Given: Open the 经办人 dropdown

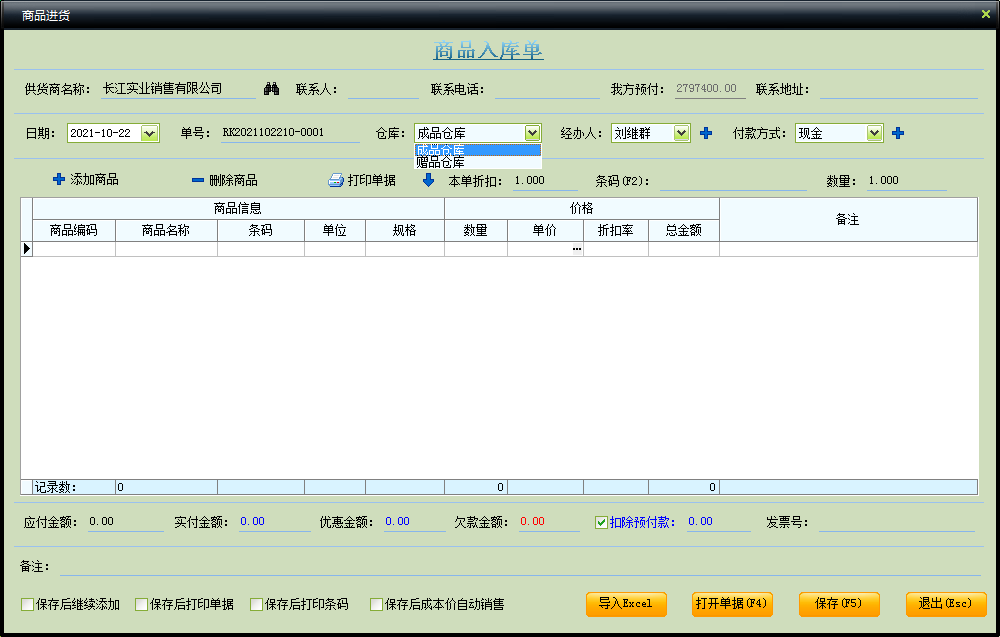Looking at the screenshot, I should (682, 133).
